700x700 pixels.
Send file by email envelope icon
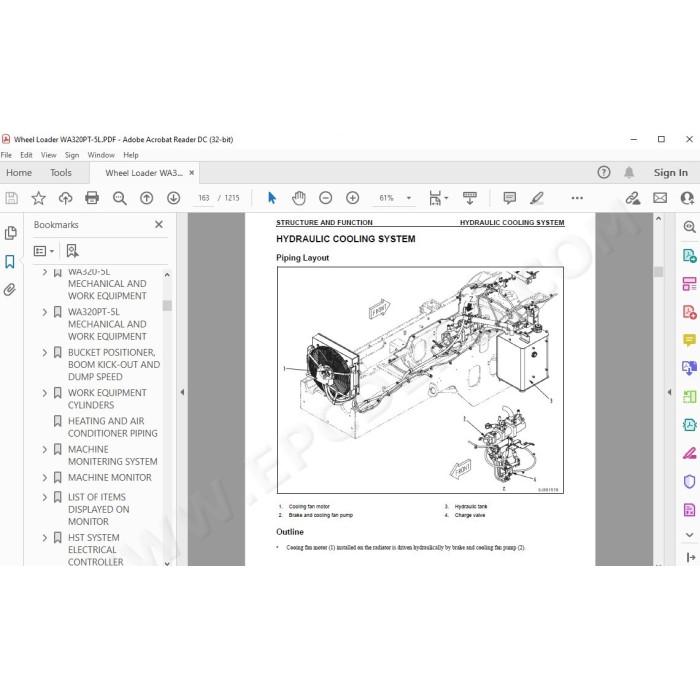[660, 198]
